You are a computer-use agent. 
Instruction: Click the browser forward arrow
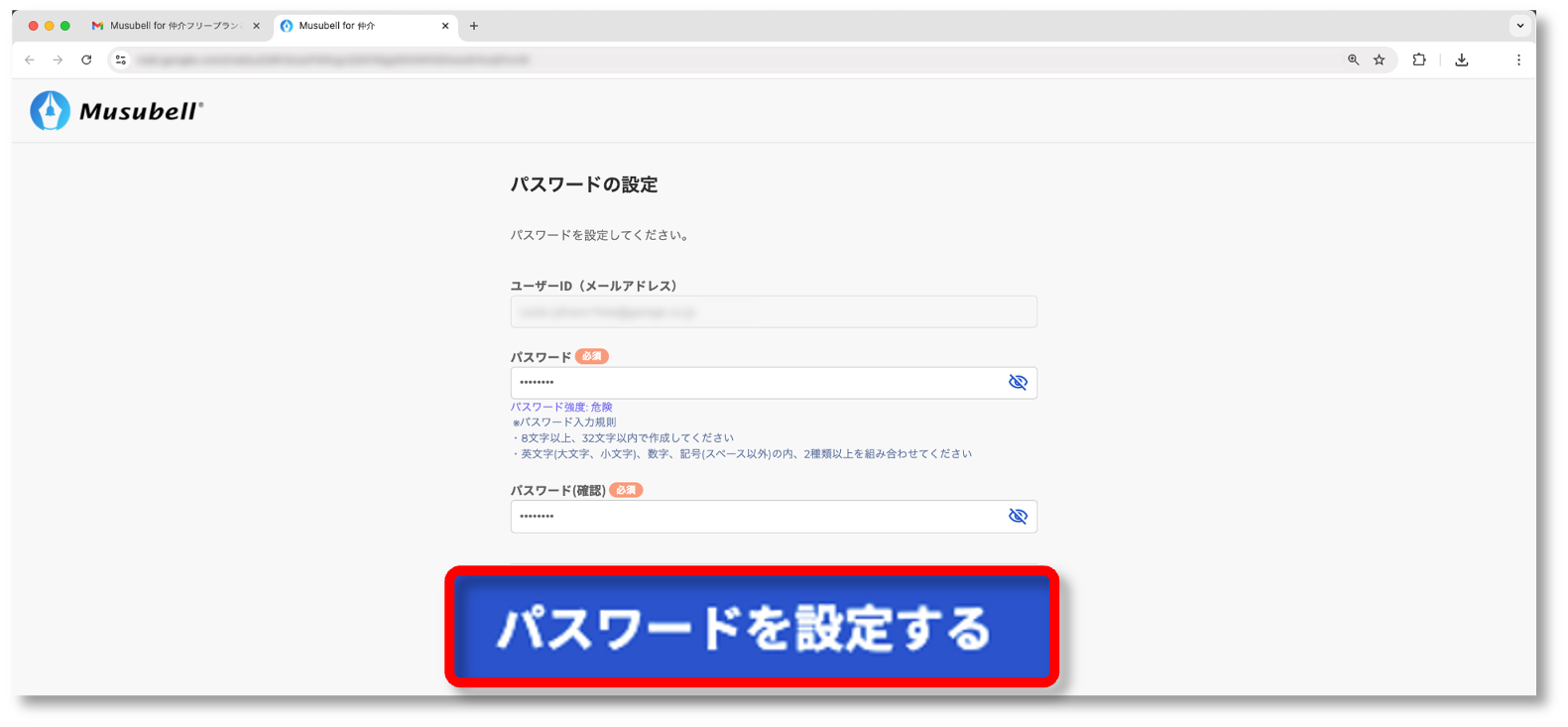(58, 60)
